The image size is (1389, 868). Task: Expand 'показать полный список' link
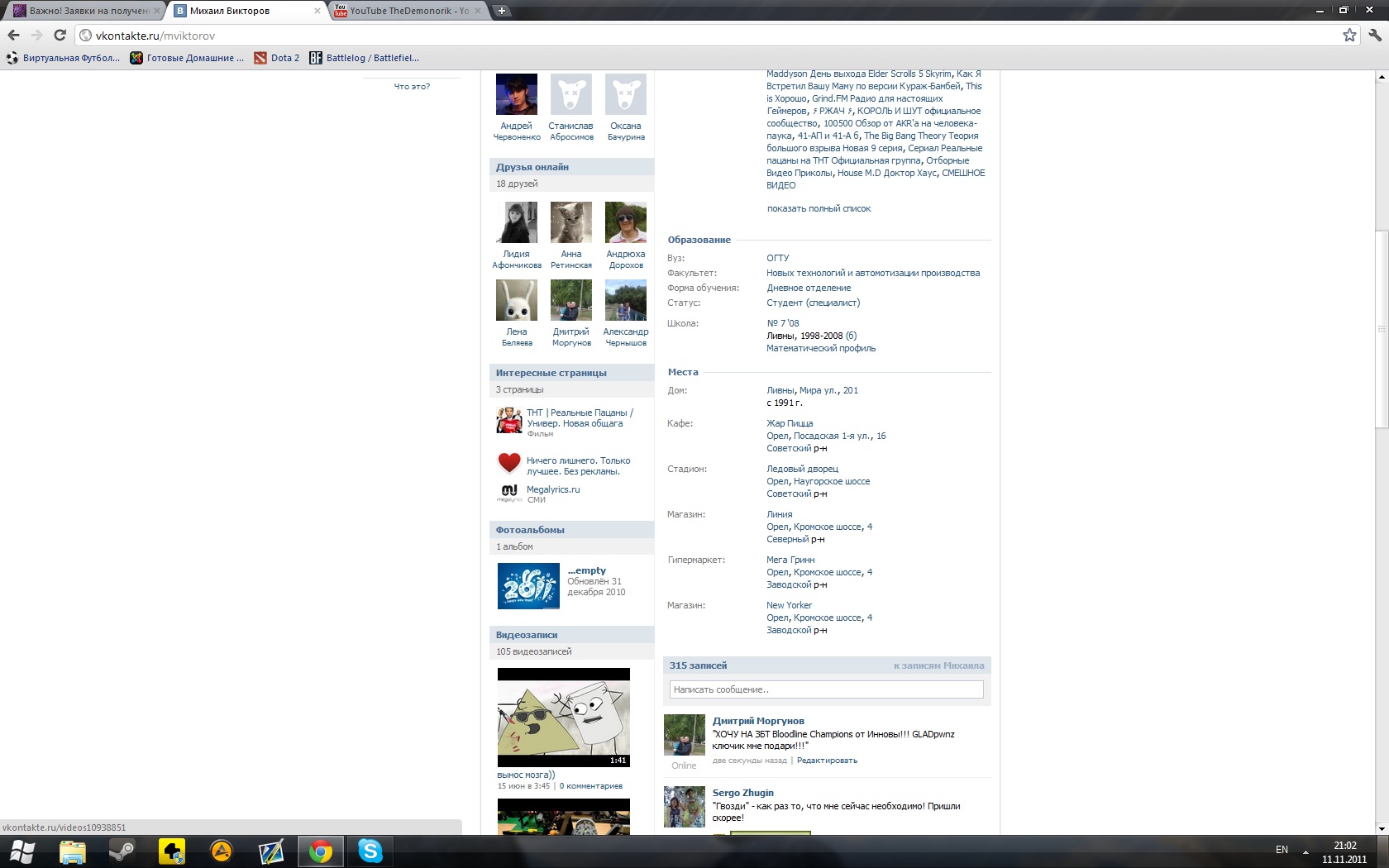[x=819, y=208]
